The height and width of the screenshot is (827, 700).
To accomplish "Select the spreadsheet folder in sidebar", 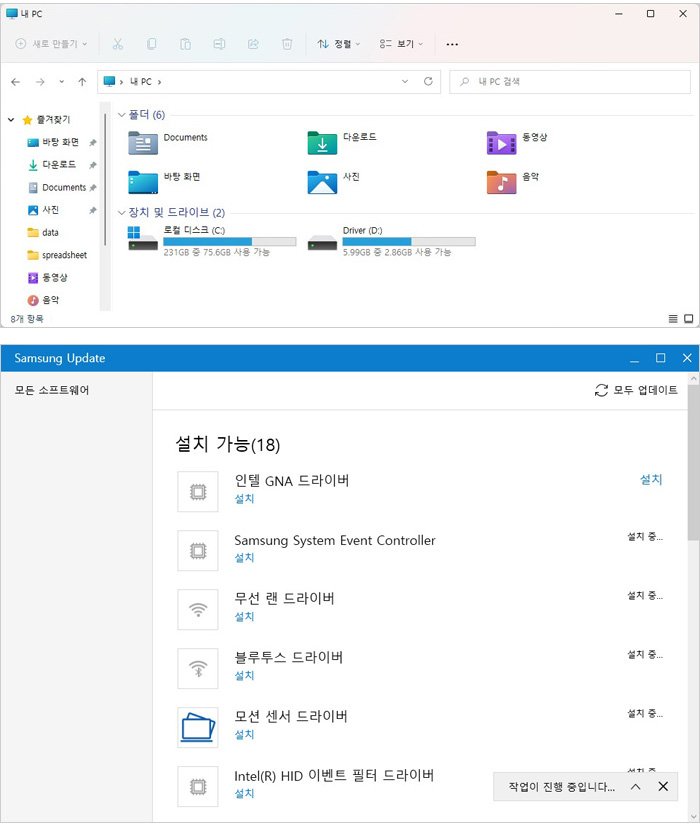I will coord(57,255).
